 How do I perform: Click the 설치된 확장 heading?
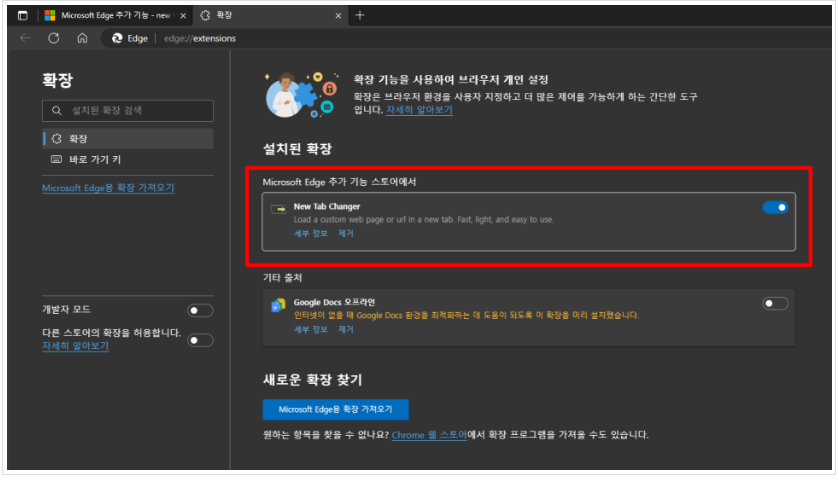point(298,149)
